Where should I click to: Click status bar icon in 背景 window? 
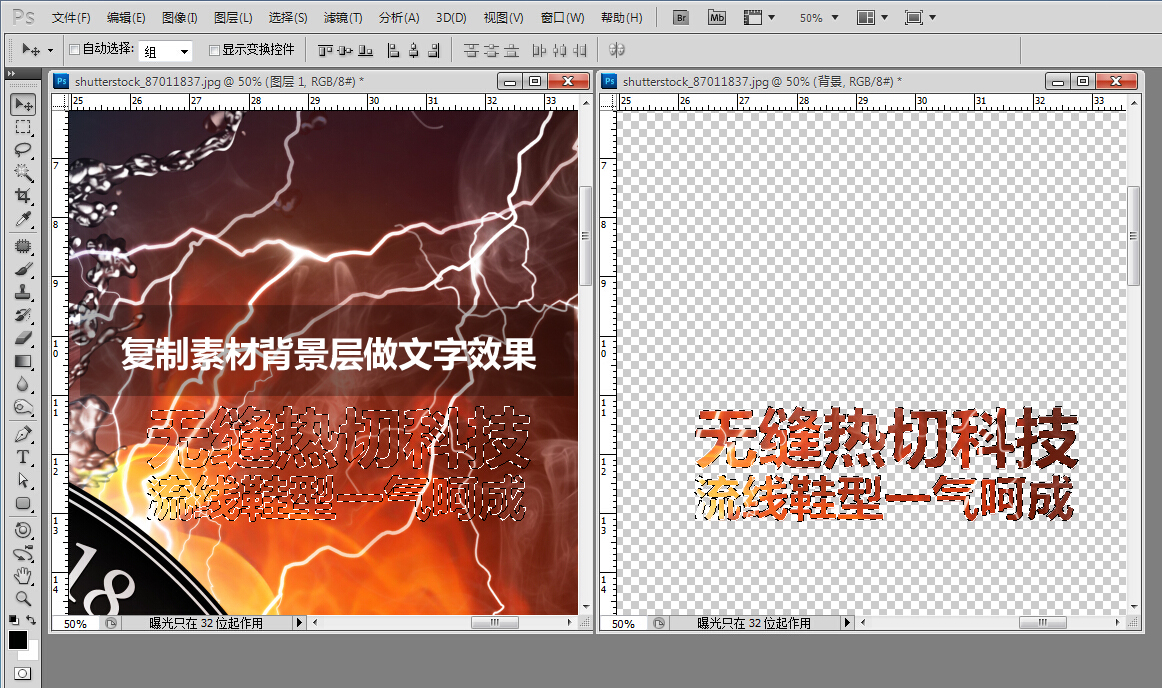coord(659,624)
